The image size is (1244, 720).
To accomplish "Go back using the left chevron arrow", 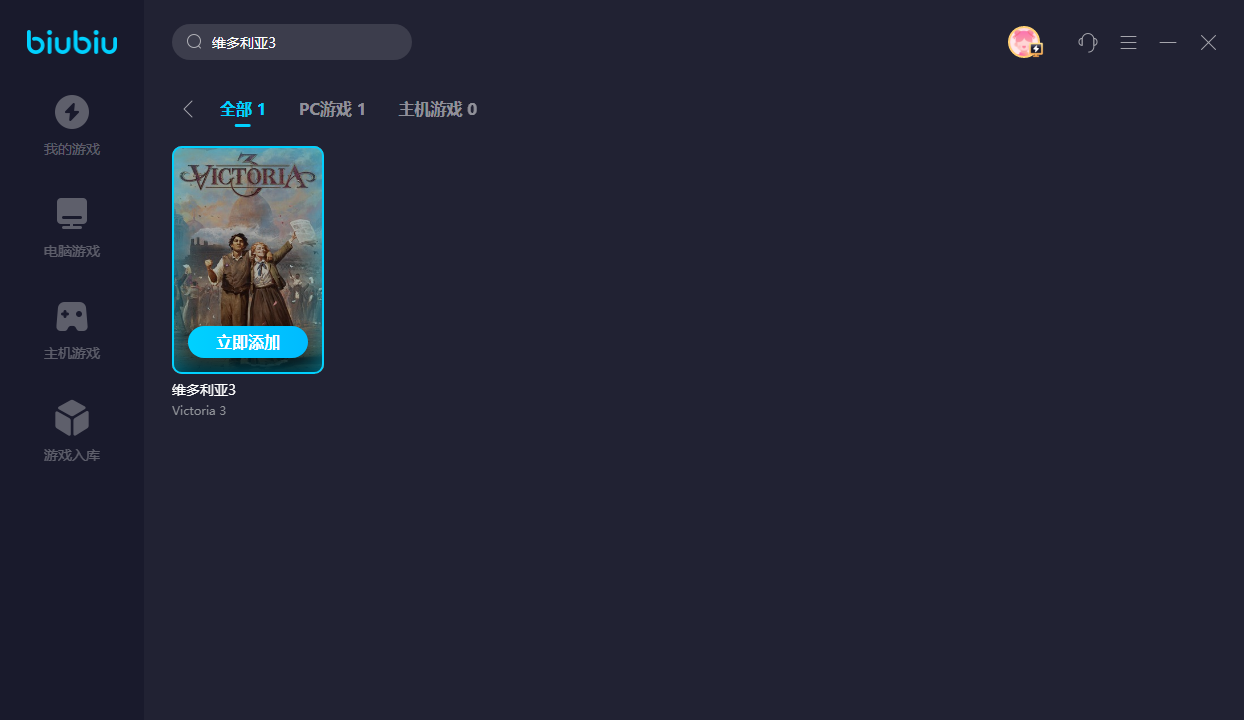I will (x=188, y=109).
